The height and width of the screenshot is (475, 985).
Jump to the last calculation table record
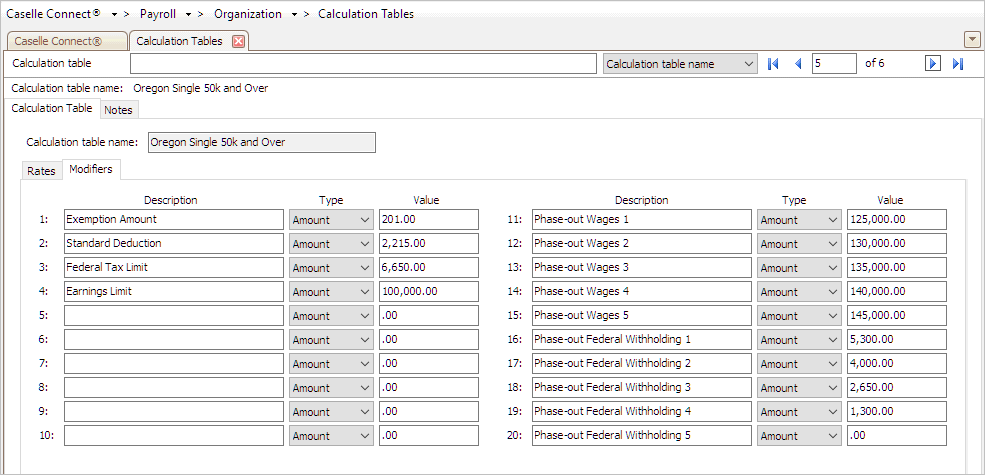(x=957, y=64)
